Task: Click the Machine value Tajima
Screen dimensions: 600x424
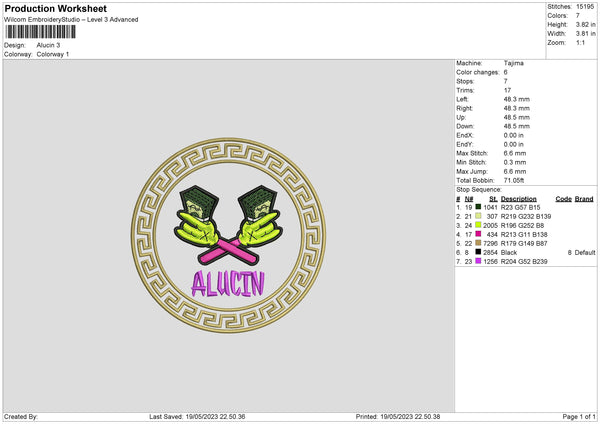Action: (514, 63)
